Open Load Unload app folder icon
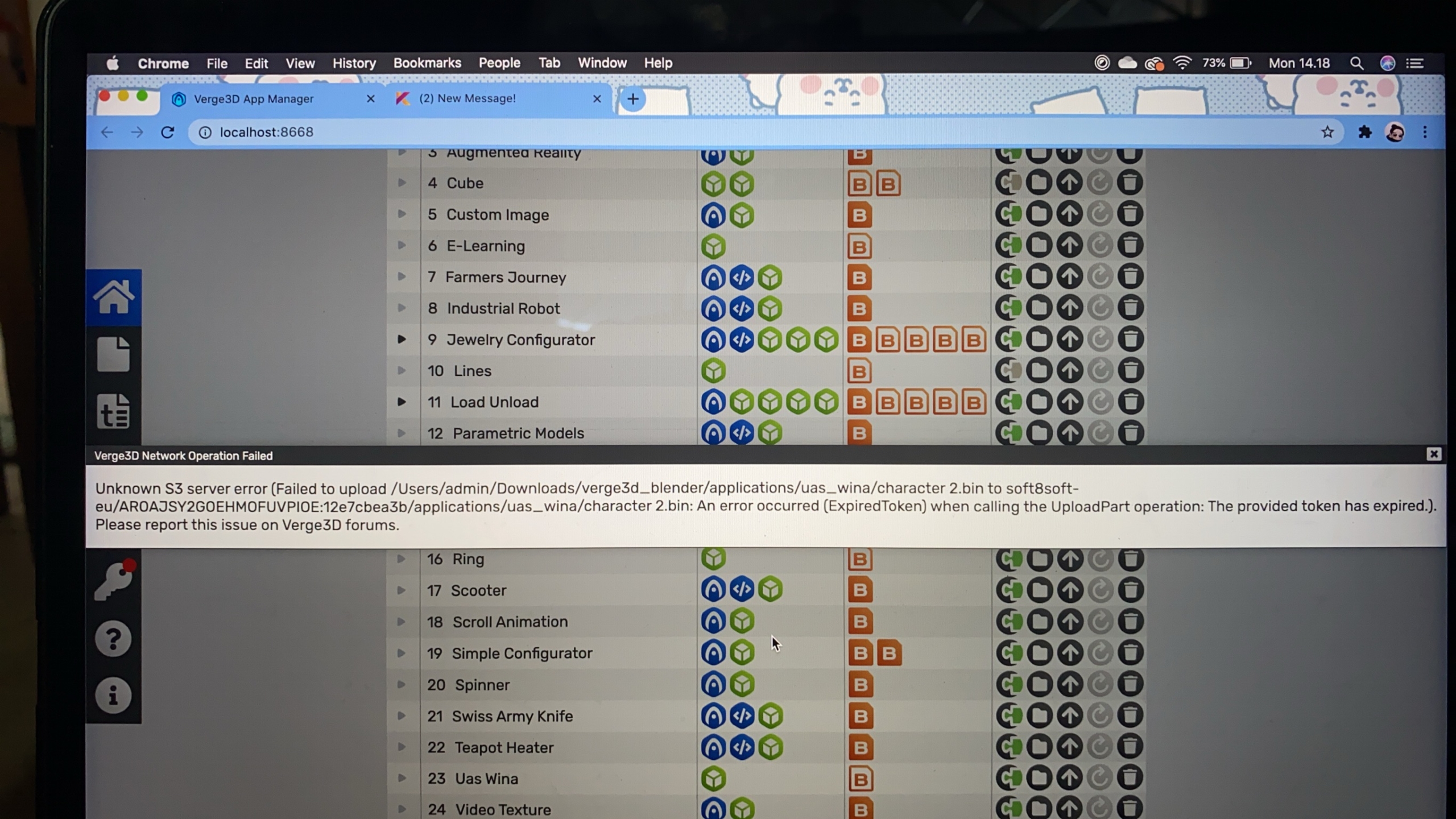 point(1039,402)
